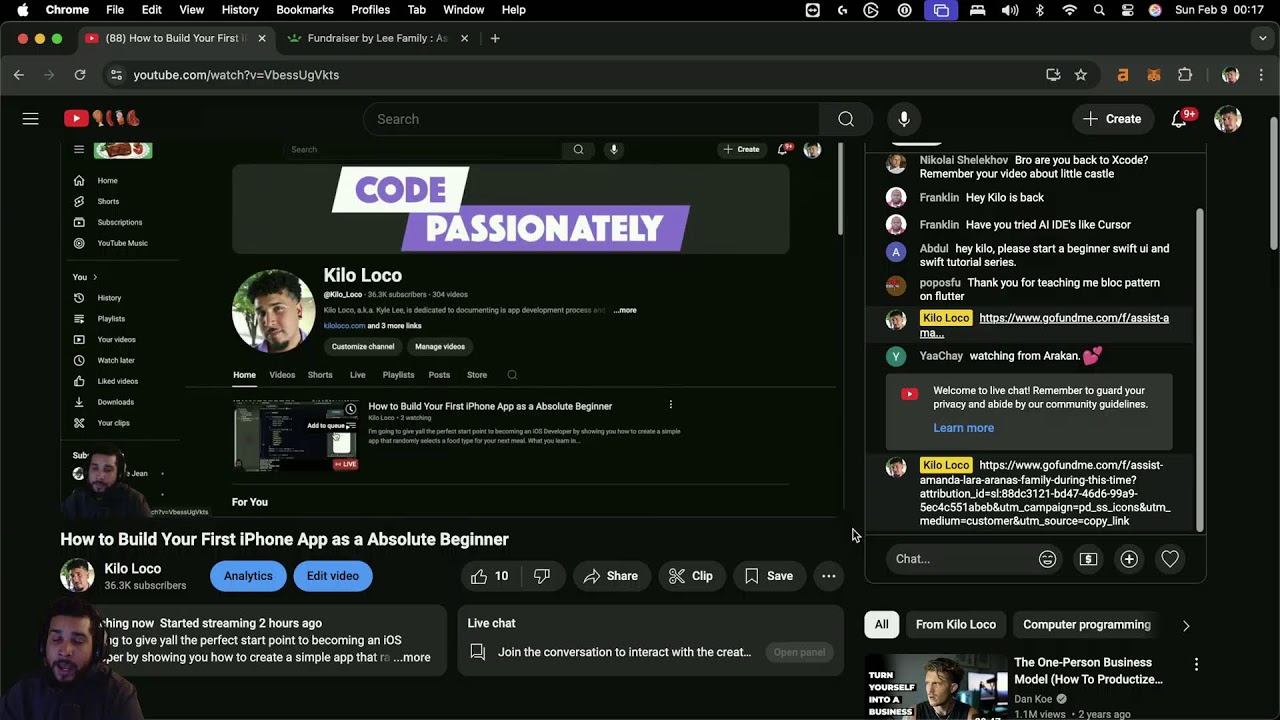Open Spotlight search in the menu bar
This screenshot has height=720, width=1280.
(x=1099, y=10)
